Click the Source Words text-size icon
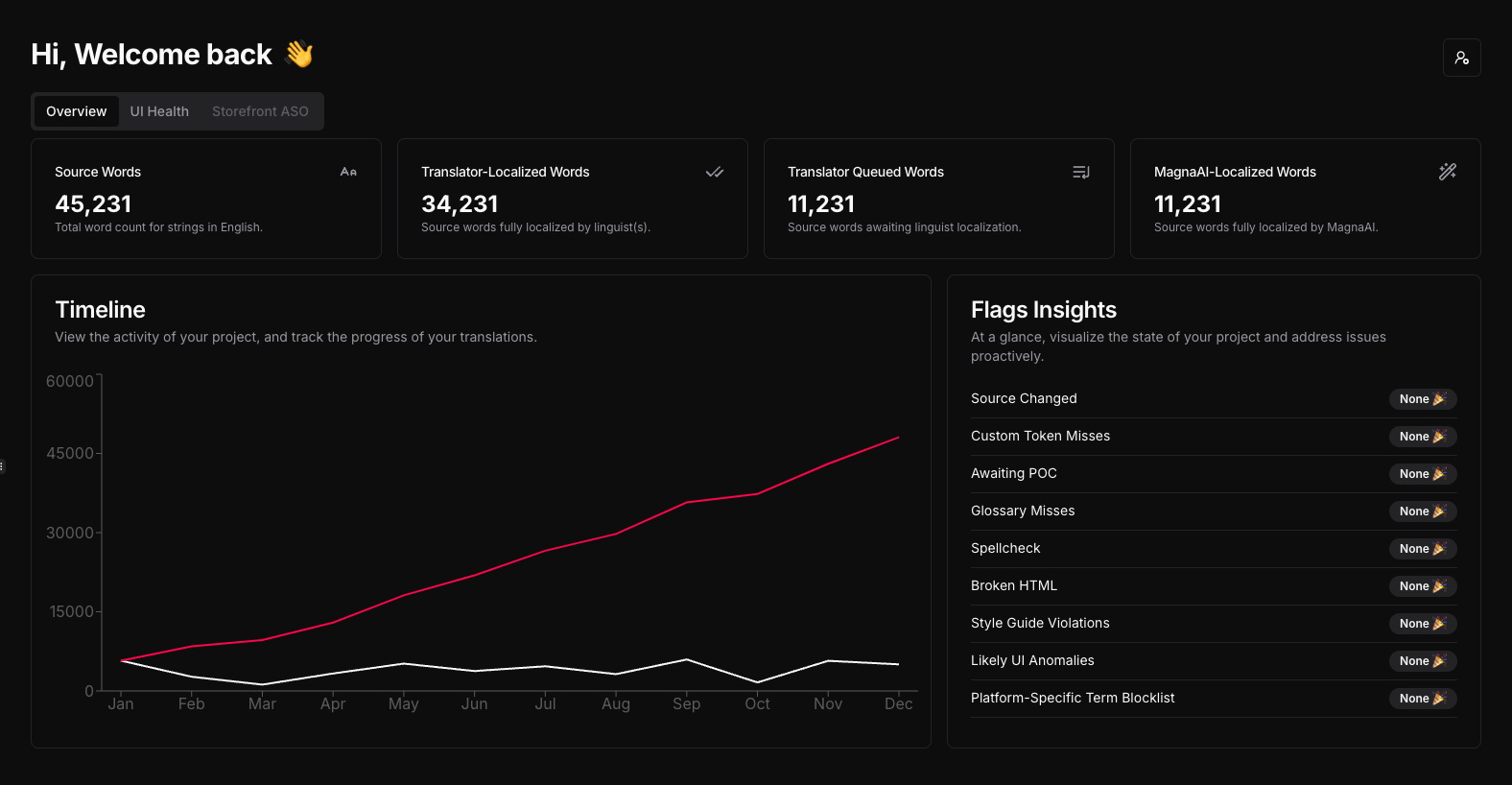Screen dimensions: 1512x785 click(348, 172)
